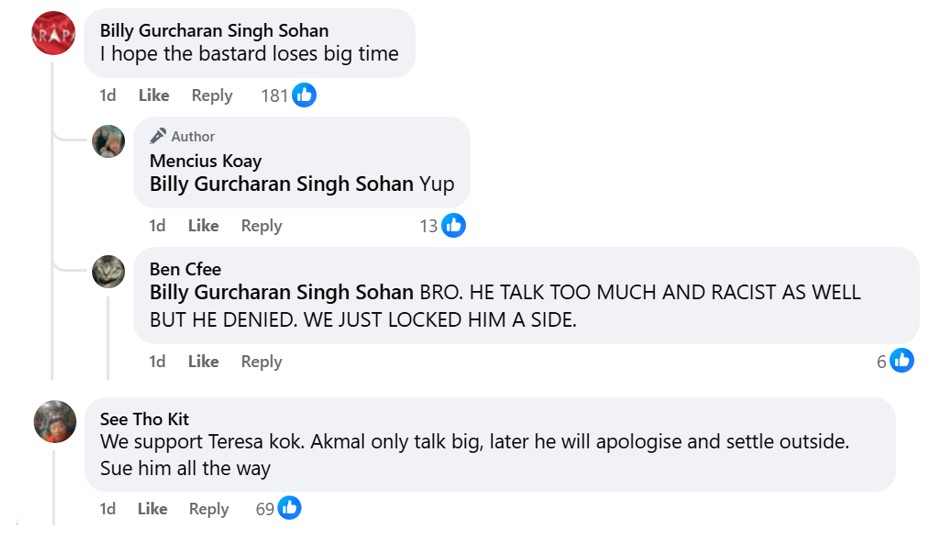Like Ben Cfee's reply
The image size is (937, 549).
(x=203, y=361)
